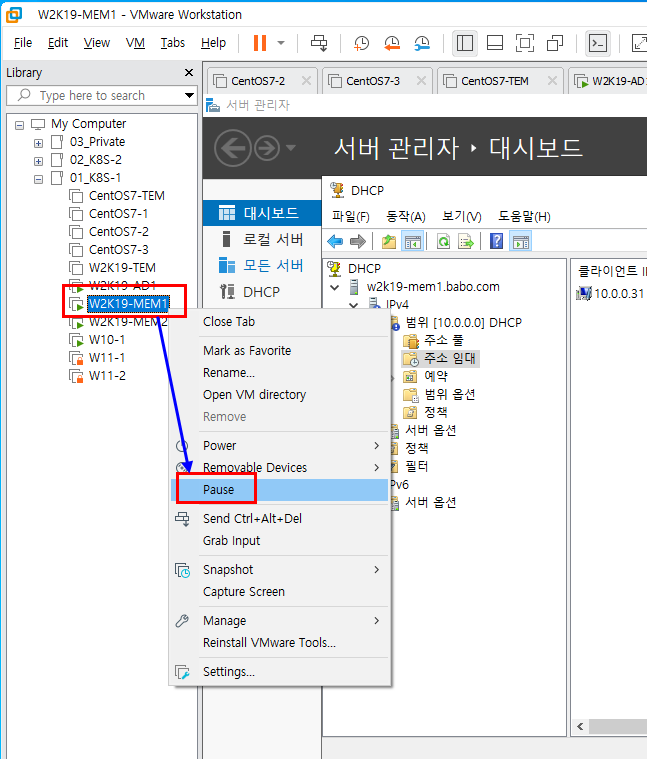Click Pause in the context menu
This screenshot has height=759, width=647.
280,490
